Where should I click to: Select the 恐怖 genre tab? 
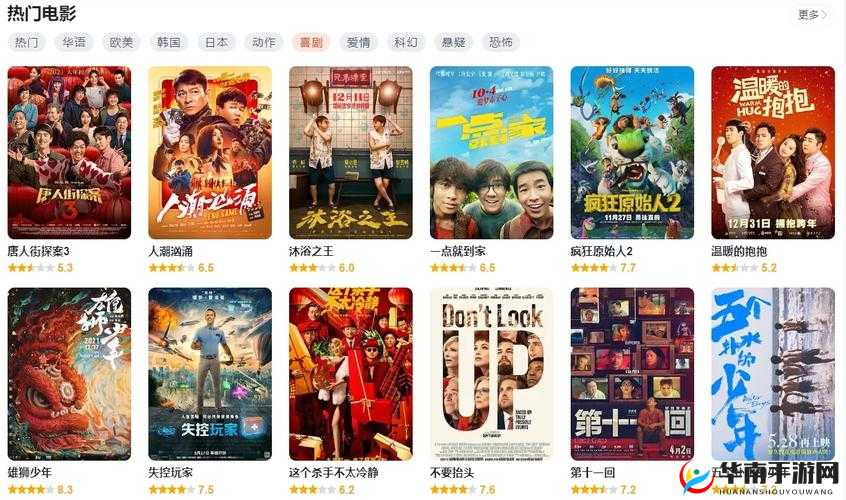pyautogui.click(x=500, y=42)
